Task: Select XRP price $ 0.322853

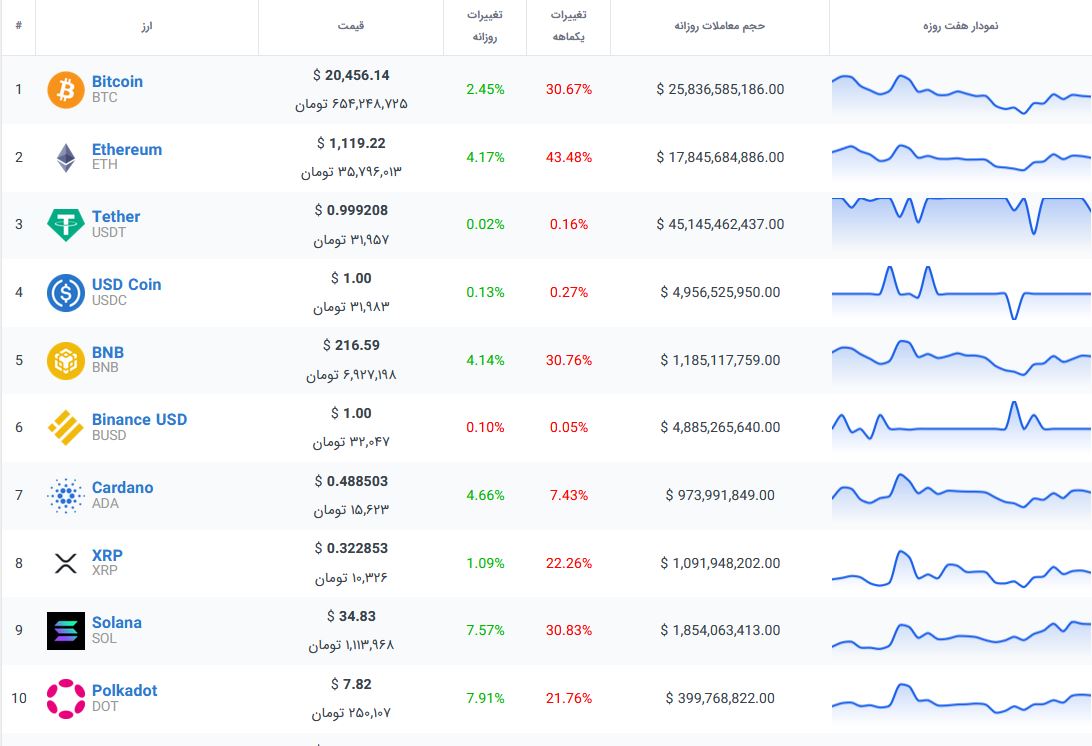Action: pyautogui.click(x=351, y=548)
